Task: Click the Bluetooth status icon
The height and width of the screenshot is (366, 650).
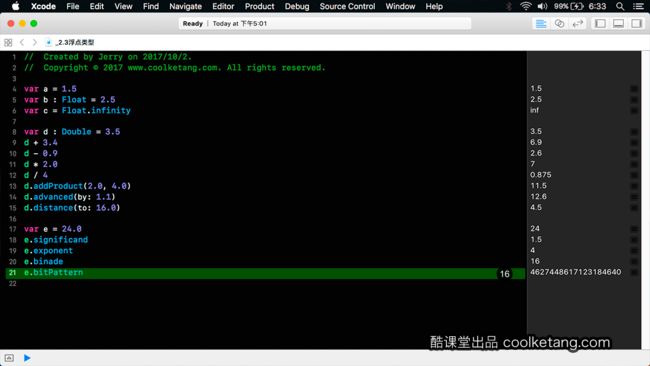Action: coord(509,6)
